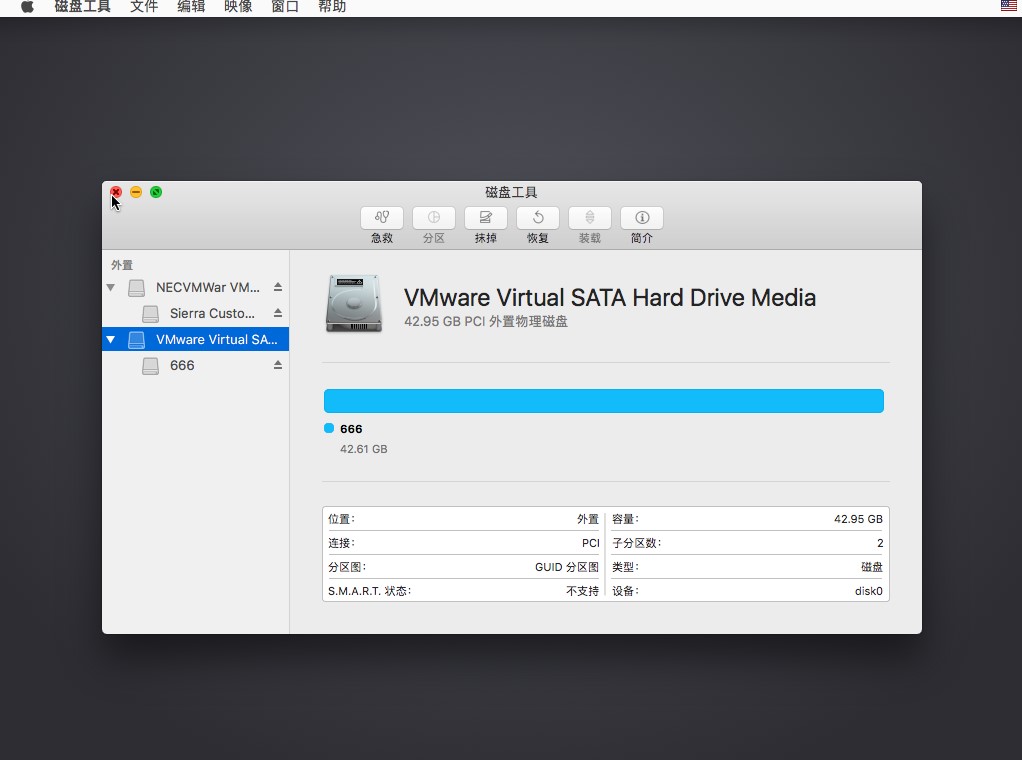Screen dimensions: 1022x760
Task: Select the 666 volume row
Action: click(x=196, y=366)
